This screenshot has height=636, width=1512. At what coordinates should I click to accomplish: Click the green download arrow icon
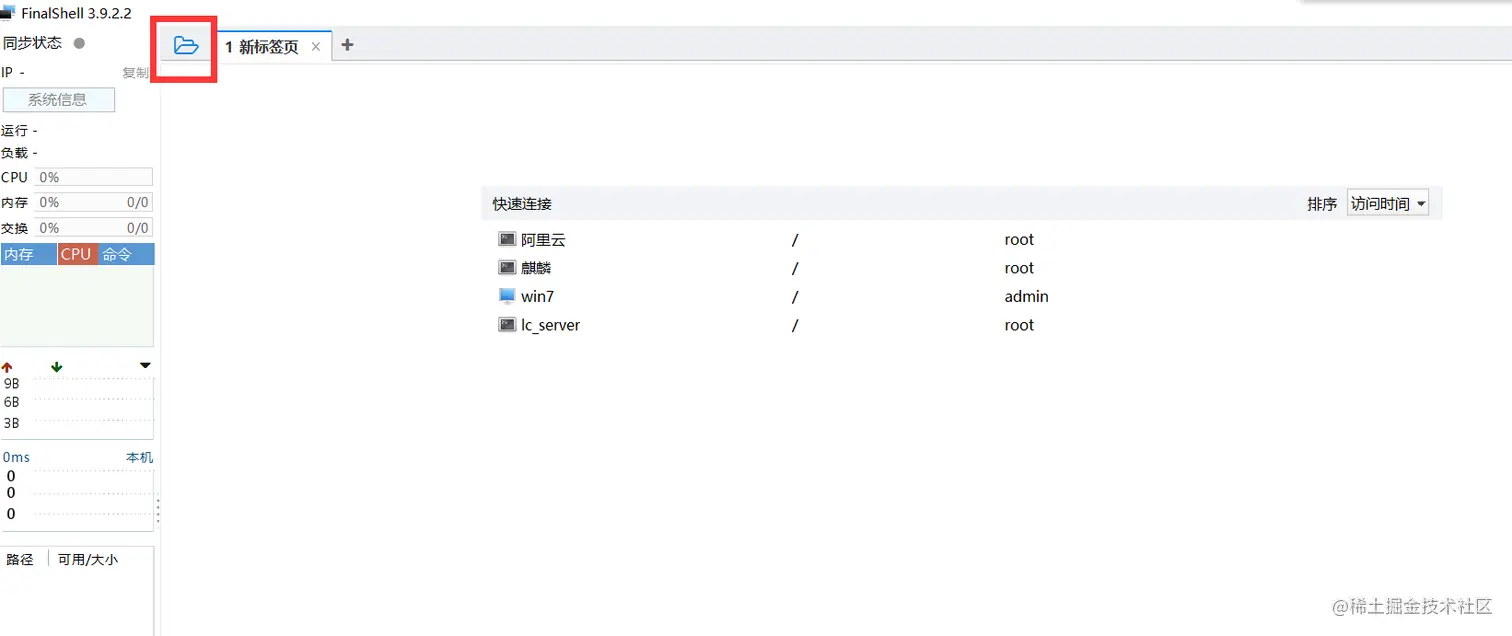56,367
